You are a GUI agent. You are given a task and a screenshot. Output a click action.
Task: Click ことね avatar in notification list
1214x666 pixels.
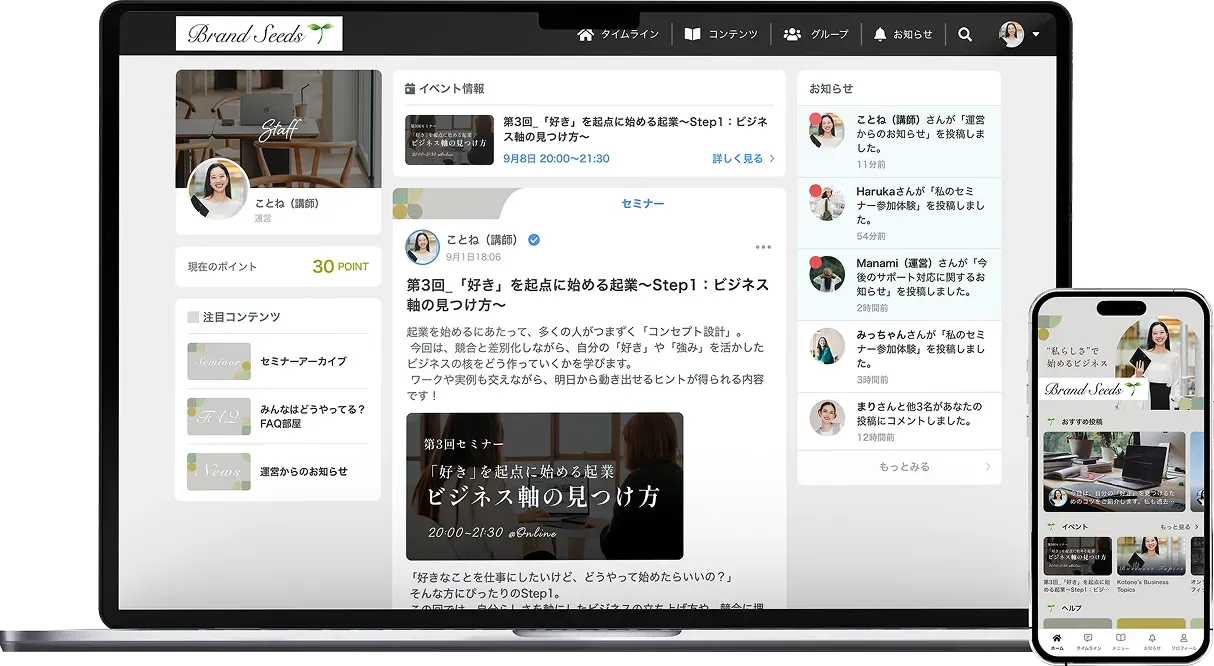(x=827, y=131)
